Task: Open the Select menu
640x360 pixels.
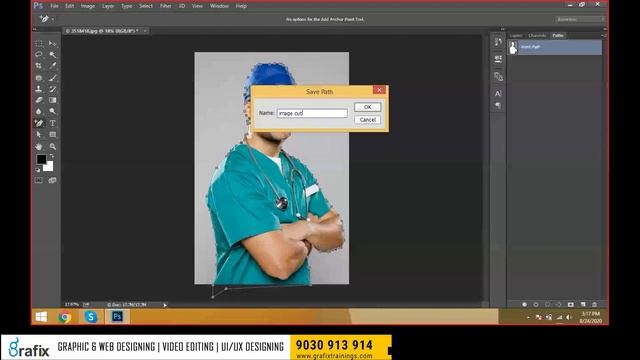Action: [146, 6]
